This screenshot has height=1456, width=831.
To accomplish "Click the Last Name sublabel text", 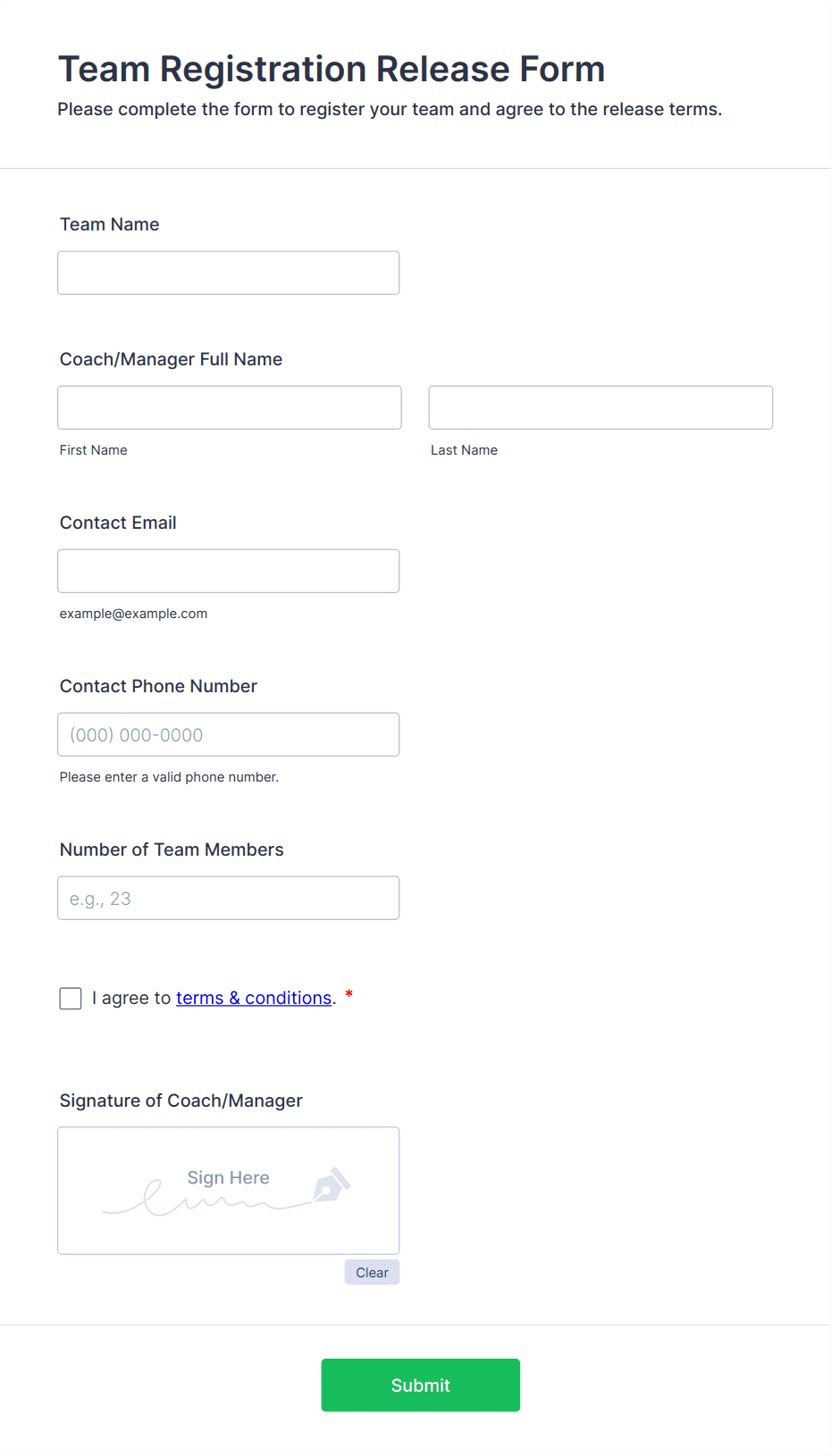I will [x=465, y=450].
